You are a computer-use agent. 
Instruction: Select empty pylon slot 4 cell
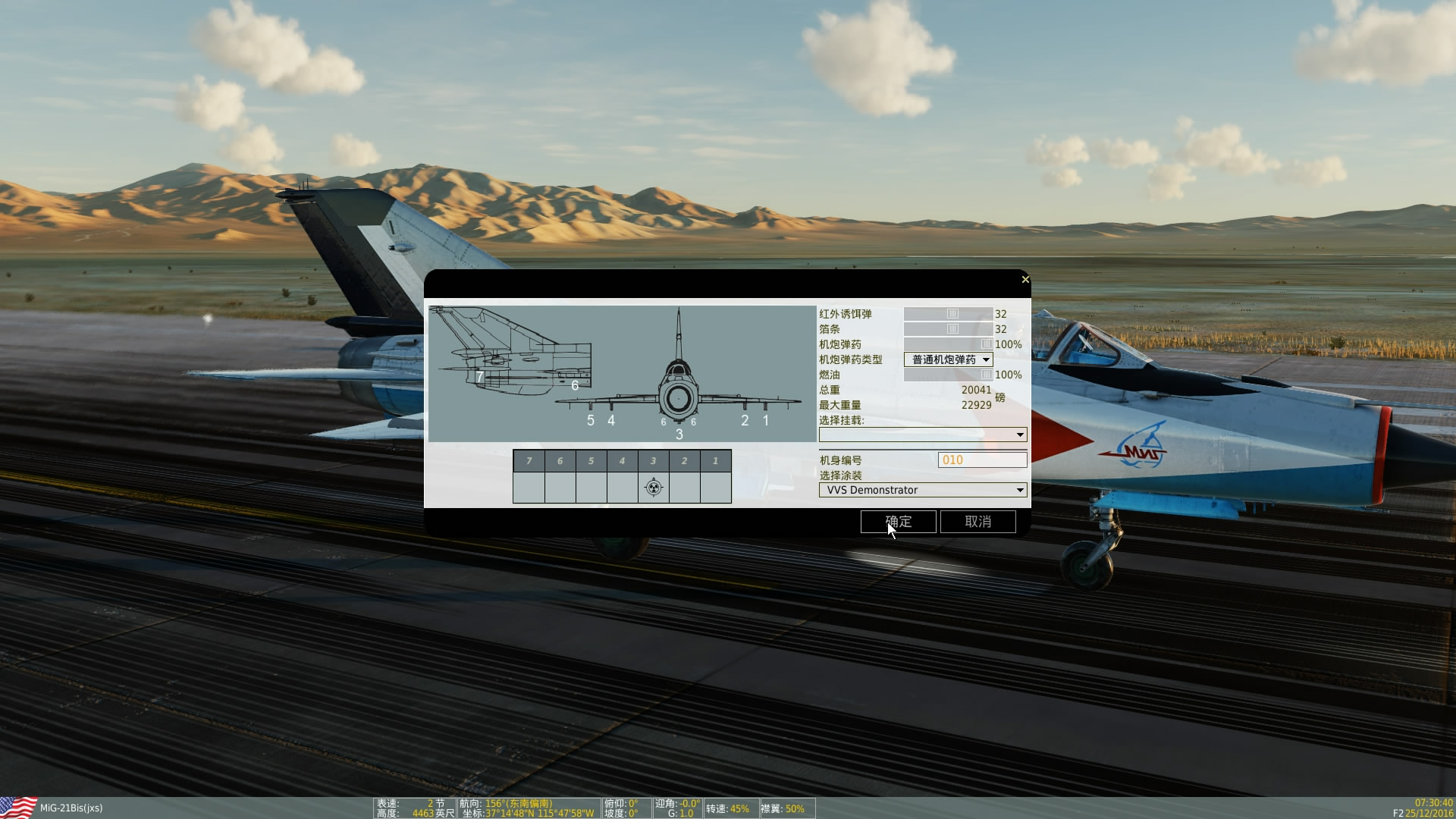click(622, 488)
